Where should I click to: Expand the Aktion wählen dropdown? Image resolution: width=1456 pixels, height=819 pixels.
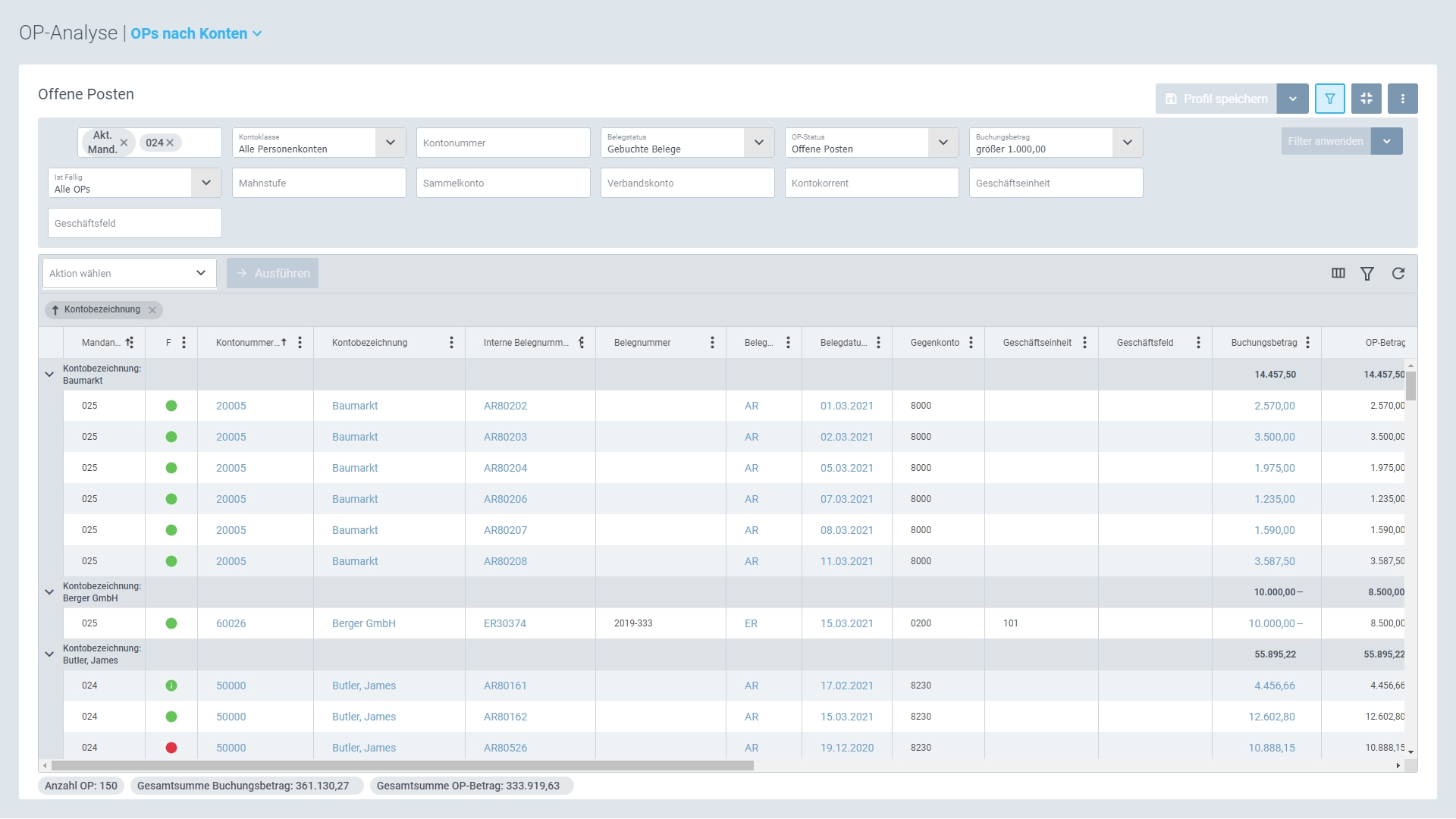[200, 273]
